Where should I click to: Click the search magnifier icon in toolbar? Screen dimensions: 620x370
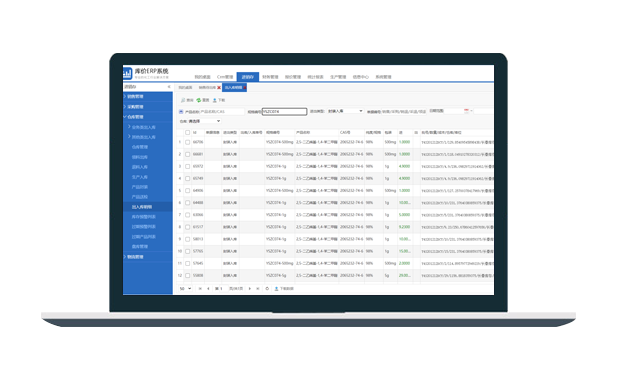[x=183, y=100]
